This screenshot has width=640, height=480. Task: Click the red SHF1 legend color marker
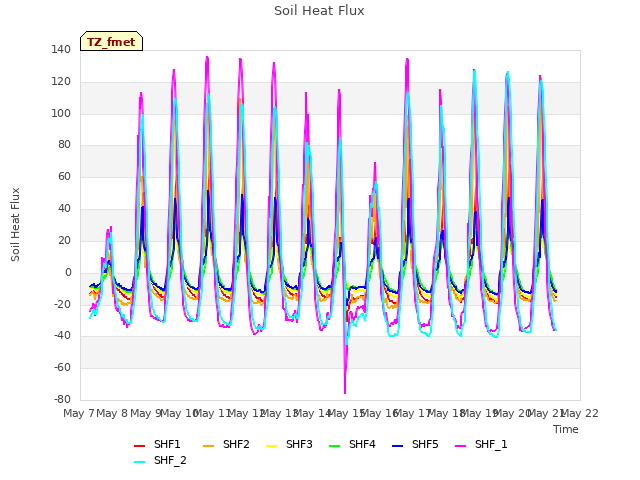click(140, 446)
